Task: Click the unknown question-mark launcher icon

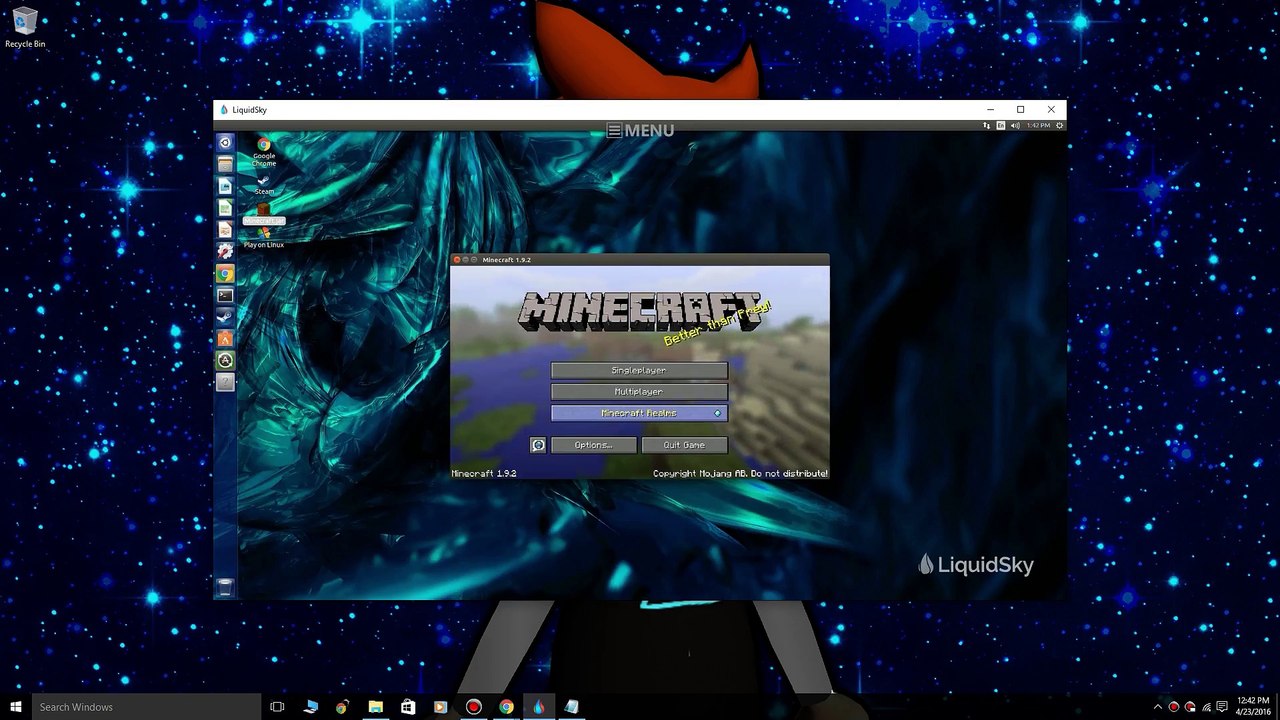Action: pos(225,382)
